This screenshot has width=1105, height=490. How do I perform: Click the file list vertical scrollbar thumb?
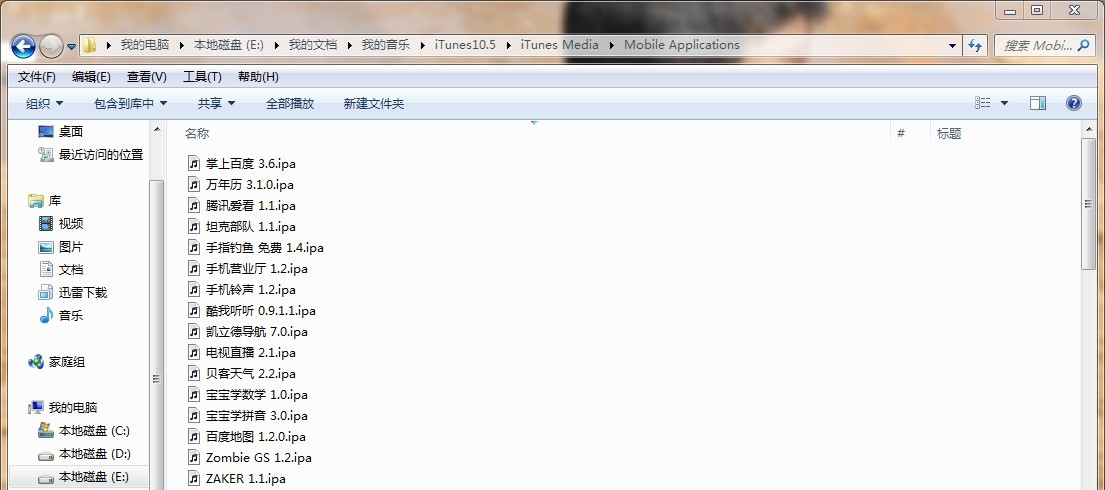1089,203
